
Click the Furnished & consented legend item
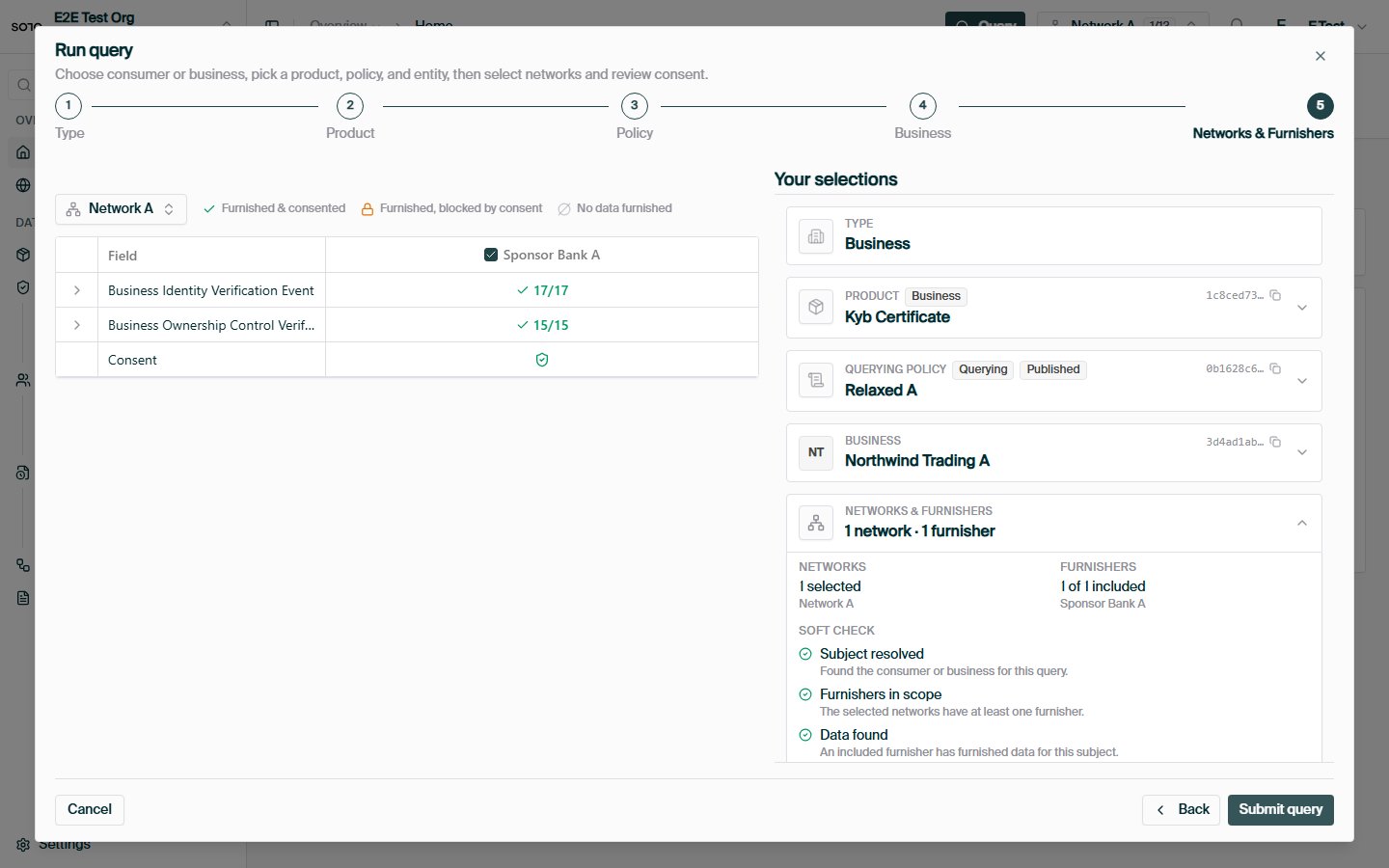tap(274, 208)
